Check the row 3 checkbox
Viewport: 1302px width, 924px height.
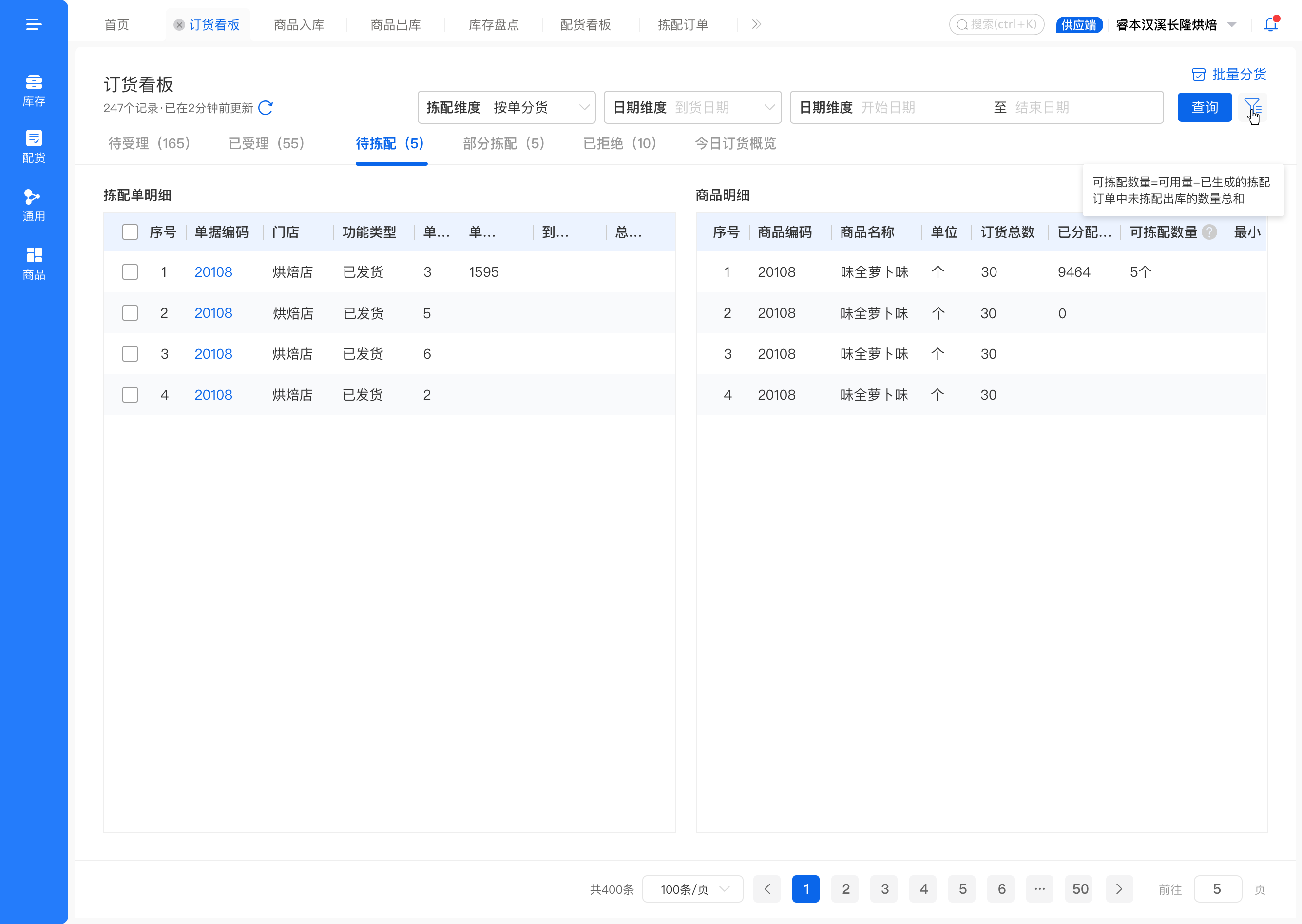(130, 354)
